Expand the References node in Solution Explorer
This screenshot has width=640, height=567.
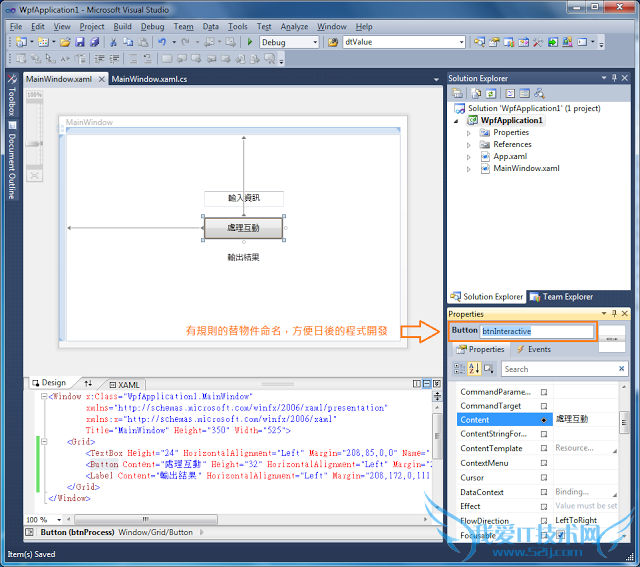[468, 145]
